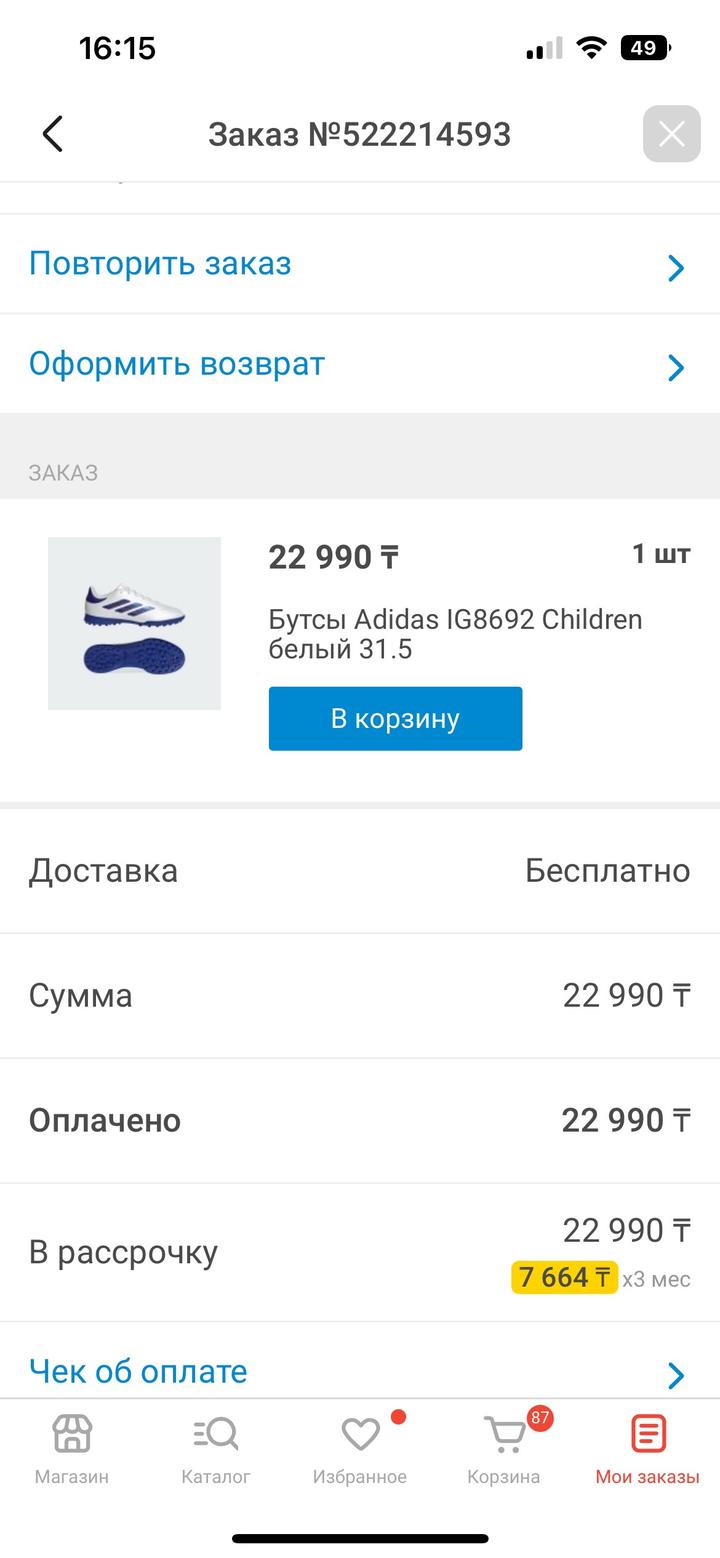The width and height of the screenshot is (720, 1558).
Task: Tap the Adidas boots product thumbnail
Action: (134, 623)
